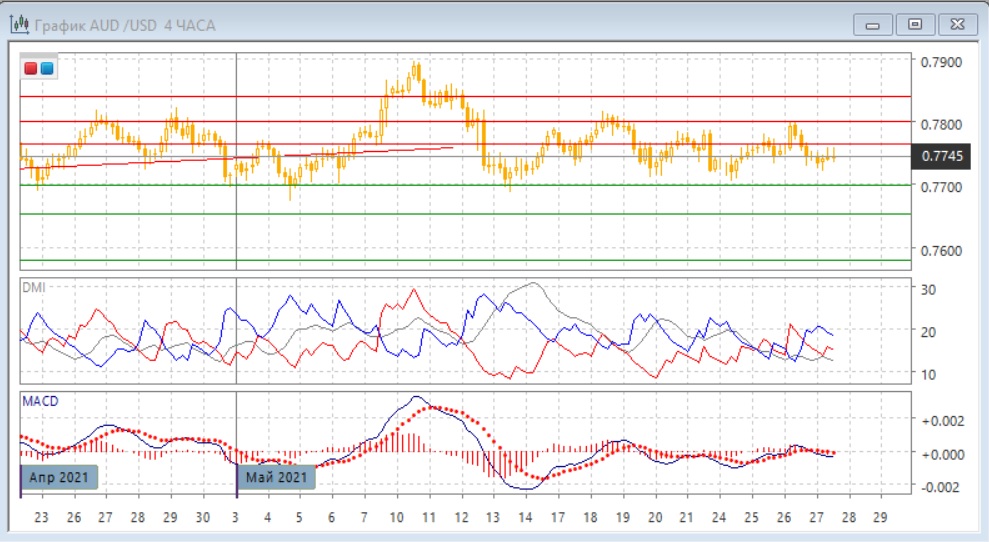Click the blue square icon on chart
This screenshot has height=542, width=989.
[x=47, y=69]
